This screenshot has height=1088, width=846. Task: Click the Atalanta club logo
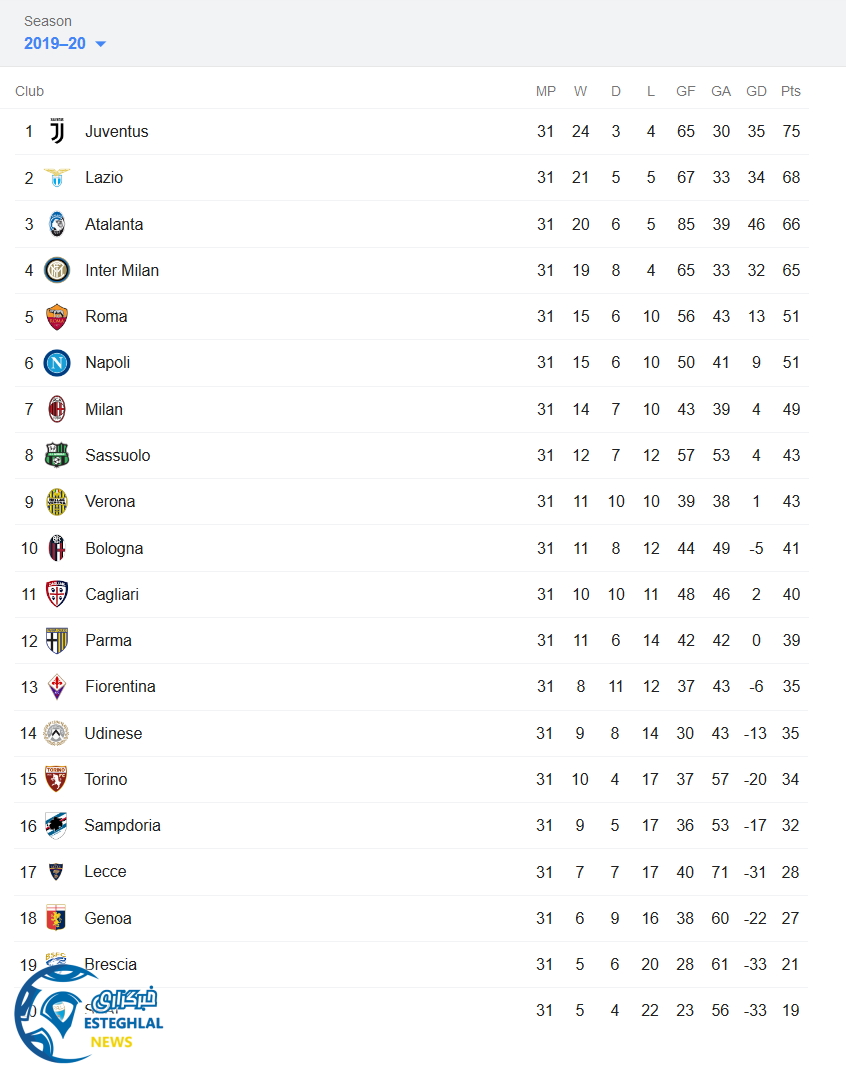coord(57,224)
